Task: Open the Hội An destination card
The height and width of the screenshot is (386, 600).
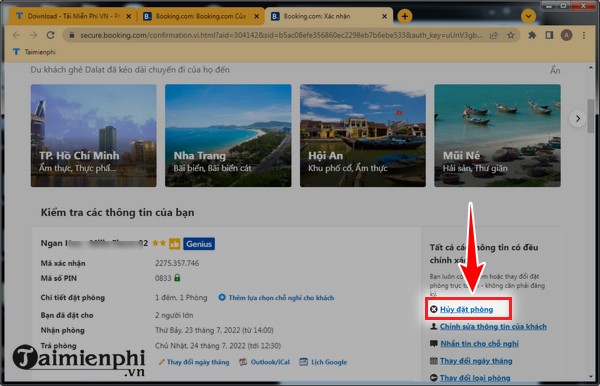Action: pyautogui.click(x=363, y=135)
